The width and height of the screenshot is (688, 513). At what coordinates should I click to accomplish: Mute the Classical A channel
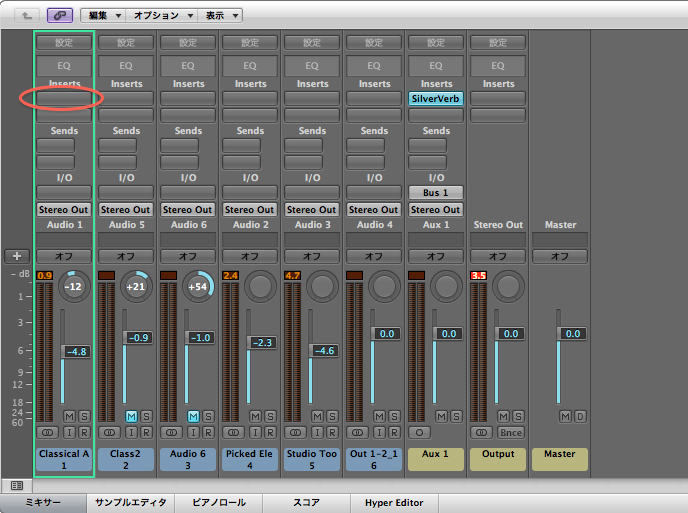69,416
